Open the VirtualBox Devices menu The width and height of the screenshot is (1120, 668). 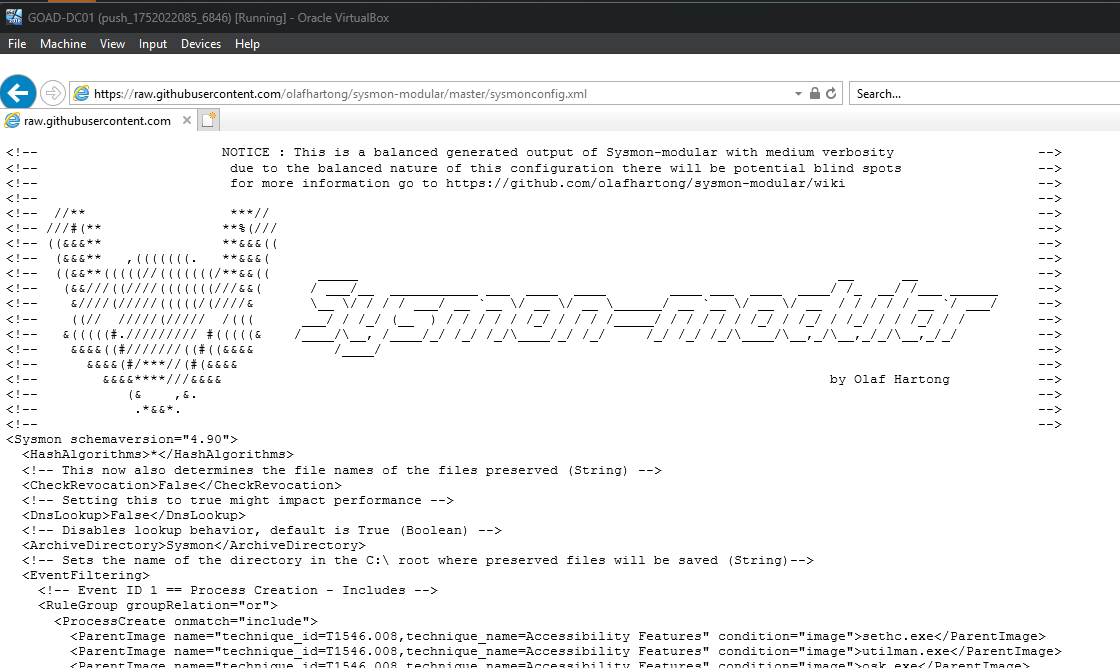pyautogui.click(x=201, y=44)
